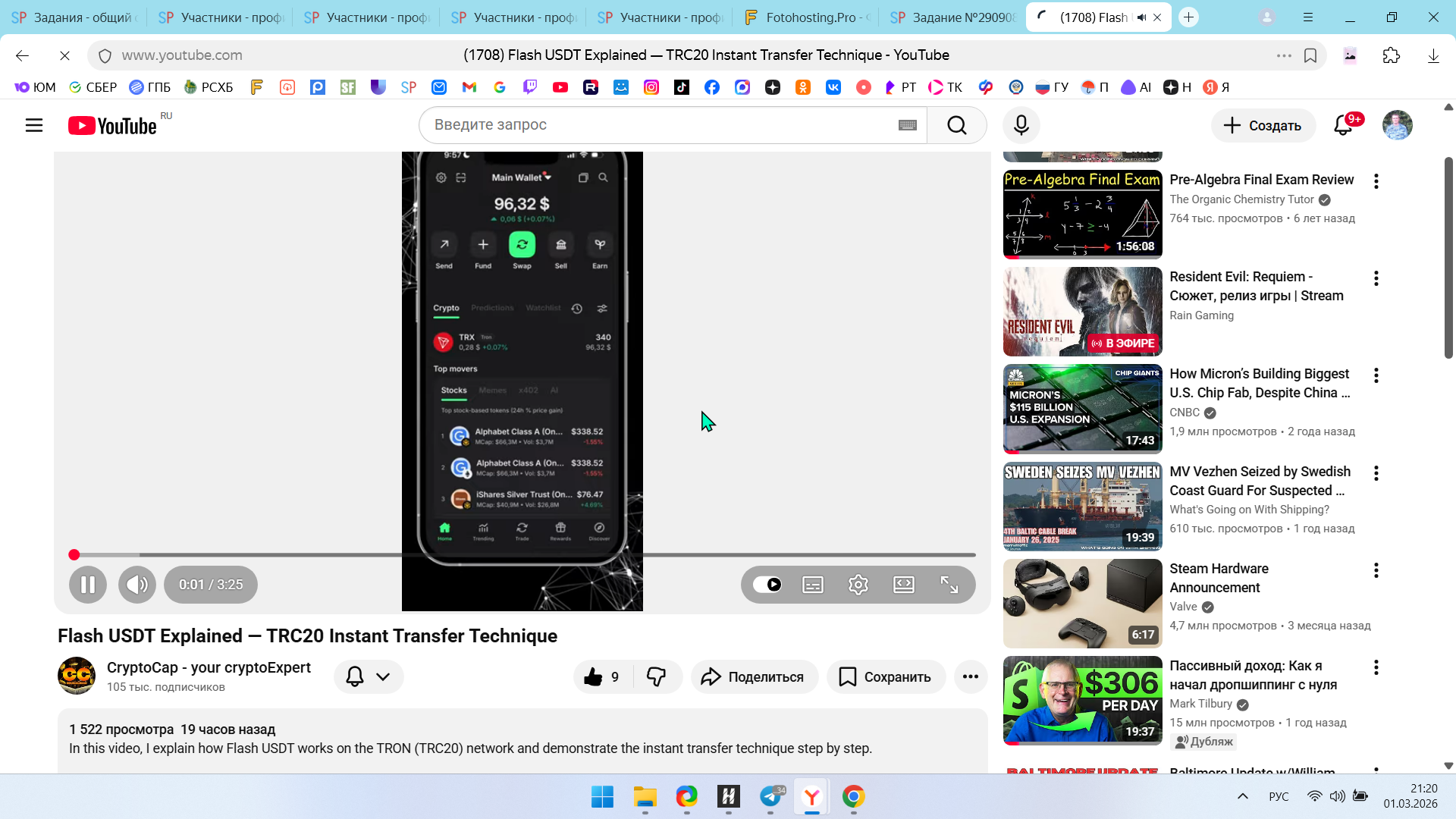The image size is (1456, 819).
Task: Open notifications bell showing 9+ badge
Action: [1343, 125]
